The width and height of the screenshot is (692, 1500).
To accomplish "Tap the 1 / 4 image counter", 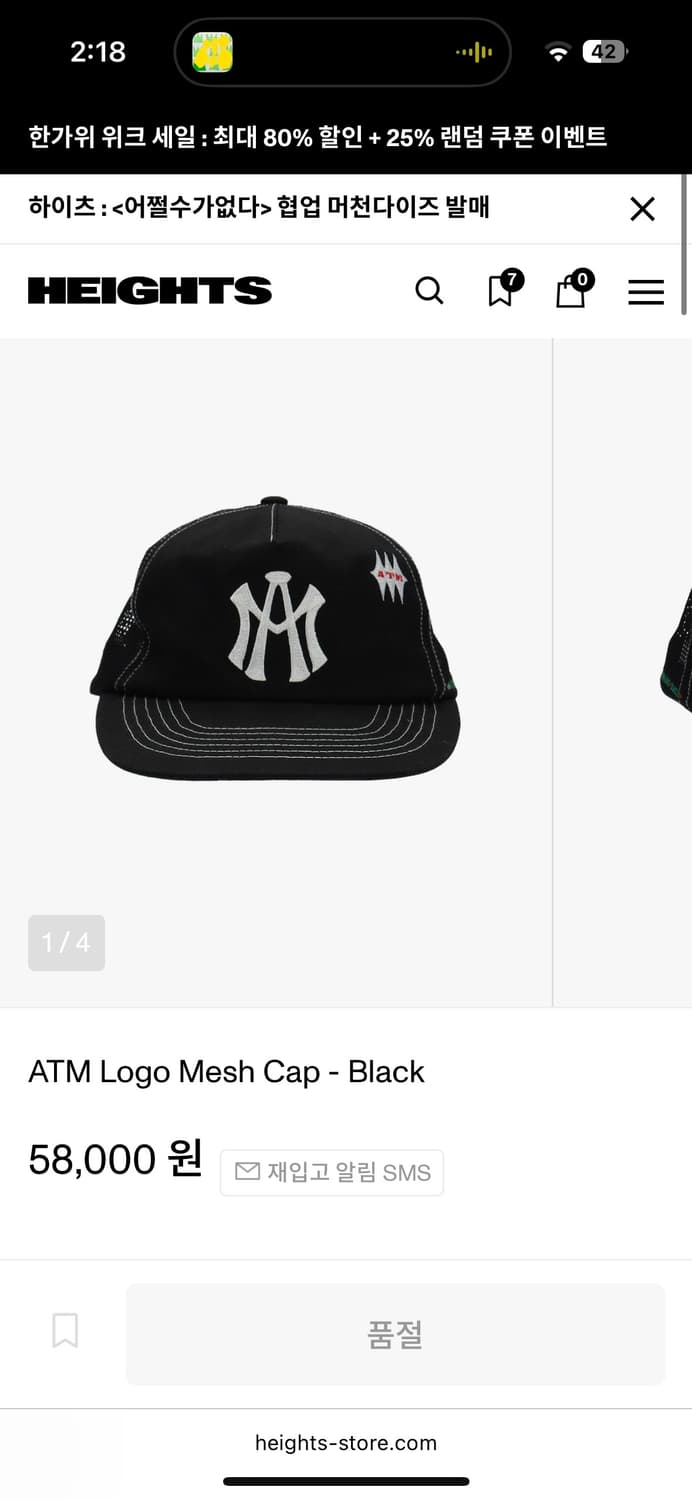I will coord(66,943).
